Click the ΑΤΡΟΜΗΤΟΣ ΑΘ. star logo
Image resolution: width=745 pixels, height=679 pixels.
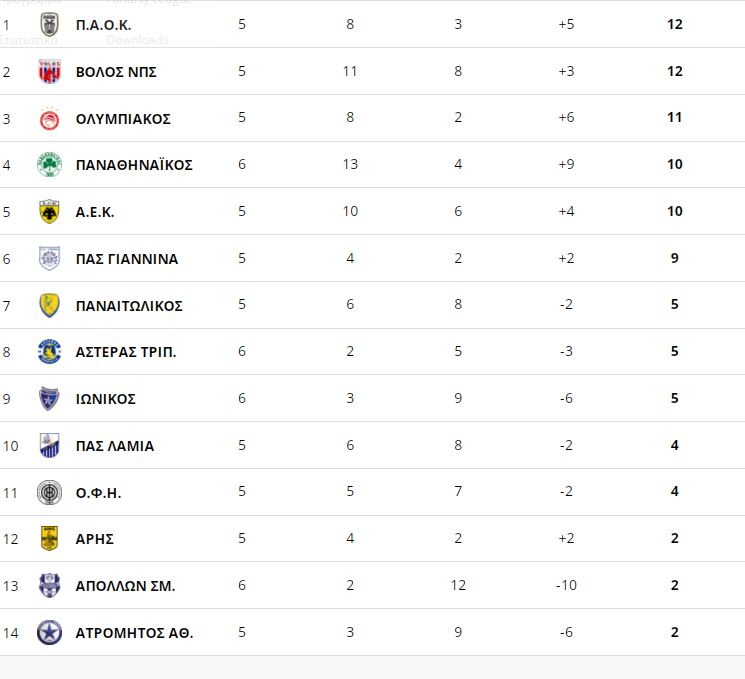pyautogui.click(x=49, y=632)
